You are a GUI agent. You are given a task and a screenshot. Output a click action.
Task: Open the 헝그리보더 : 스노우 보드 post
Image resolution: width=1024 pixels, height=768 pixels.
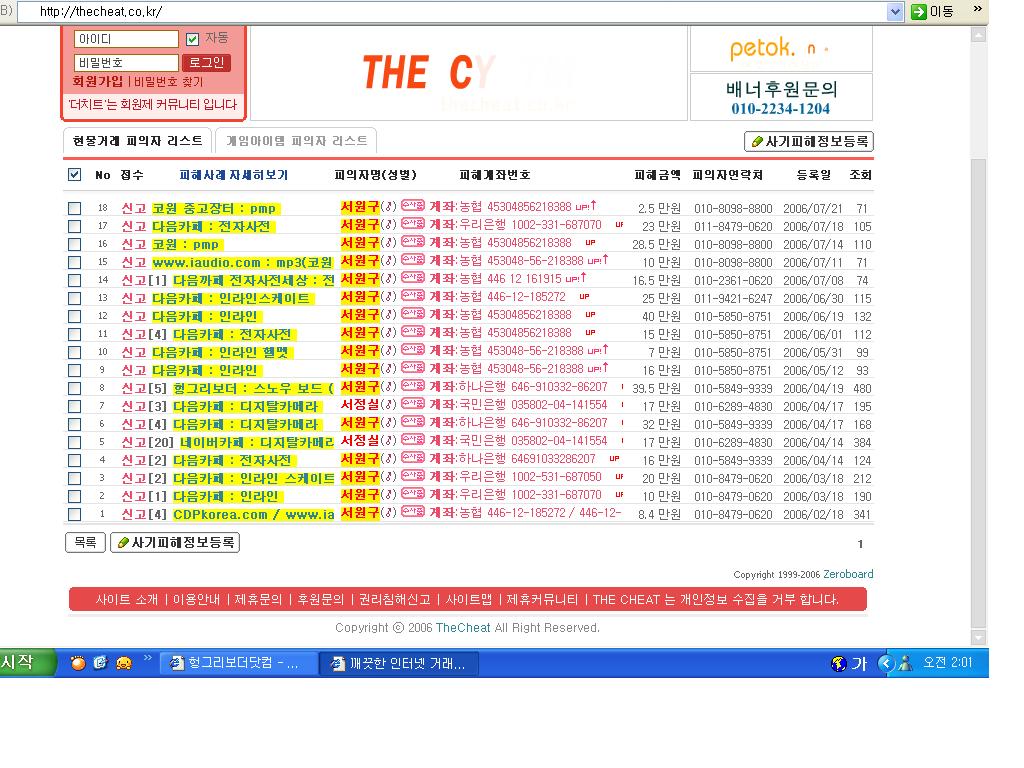coord(254,388)
